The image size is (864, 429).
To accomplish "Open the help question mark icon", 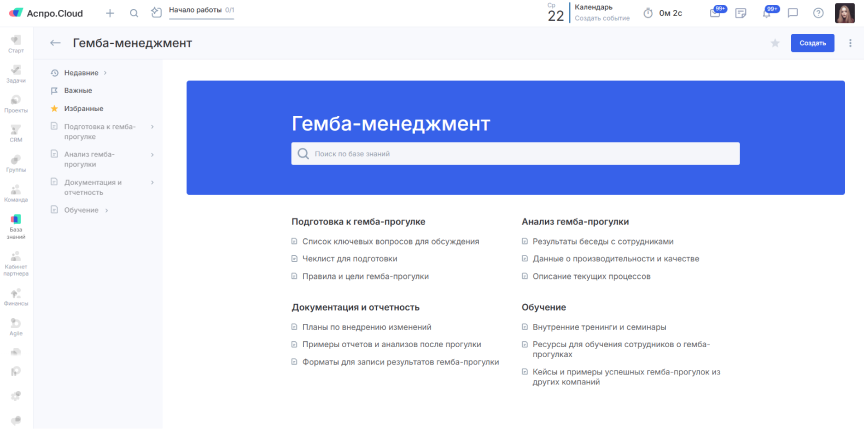I will tap(818, 13).
